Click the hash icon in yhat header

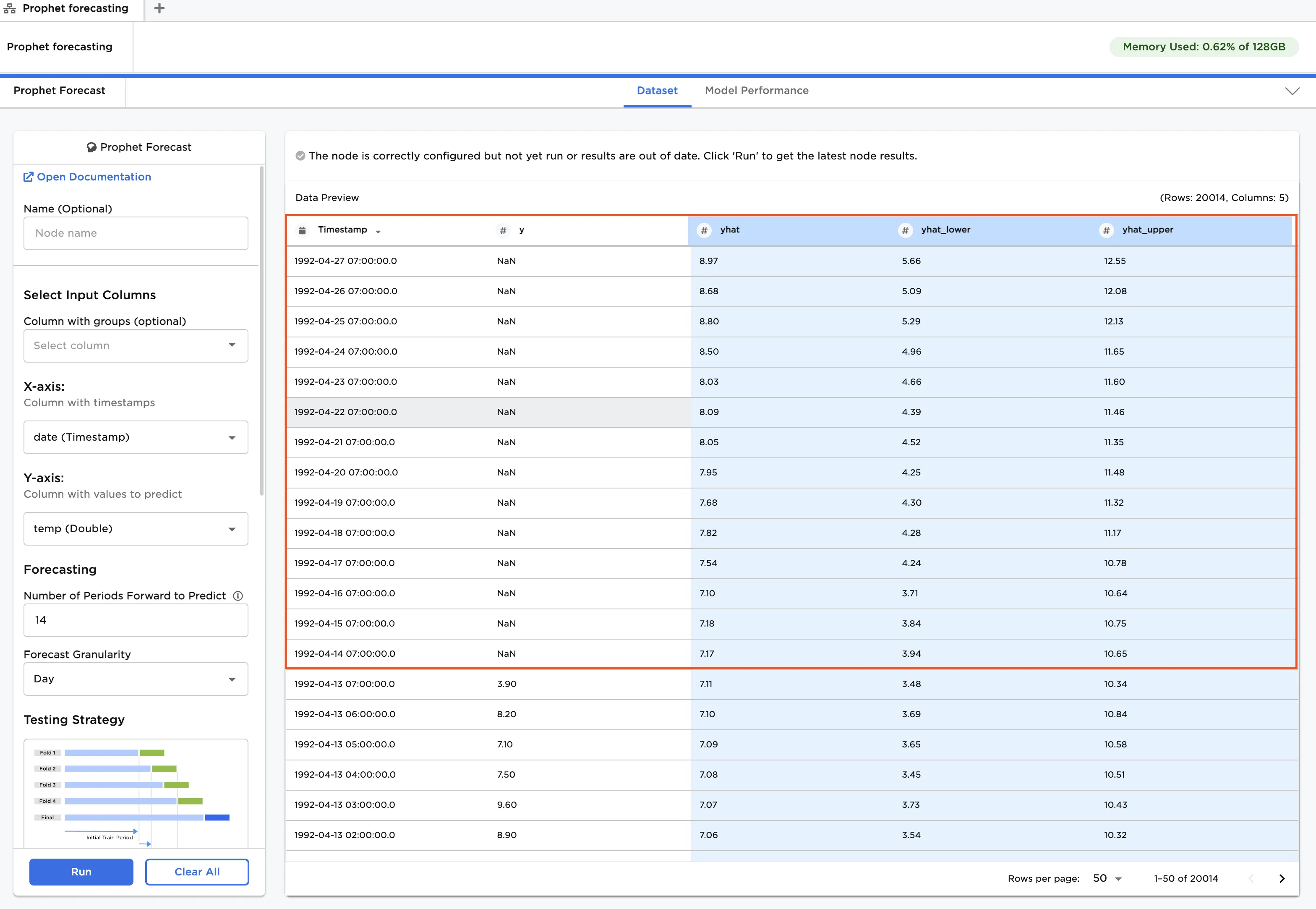pos(704,230)
